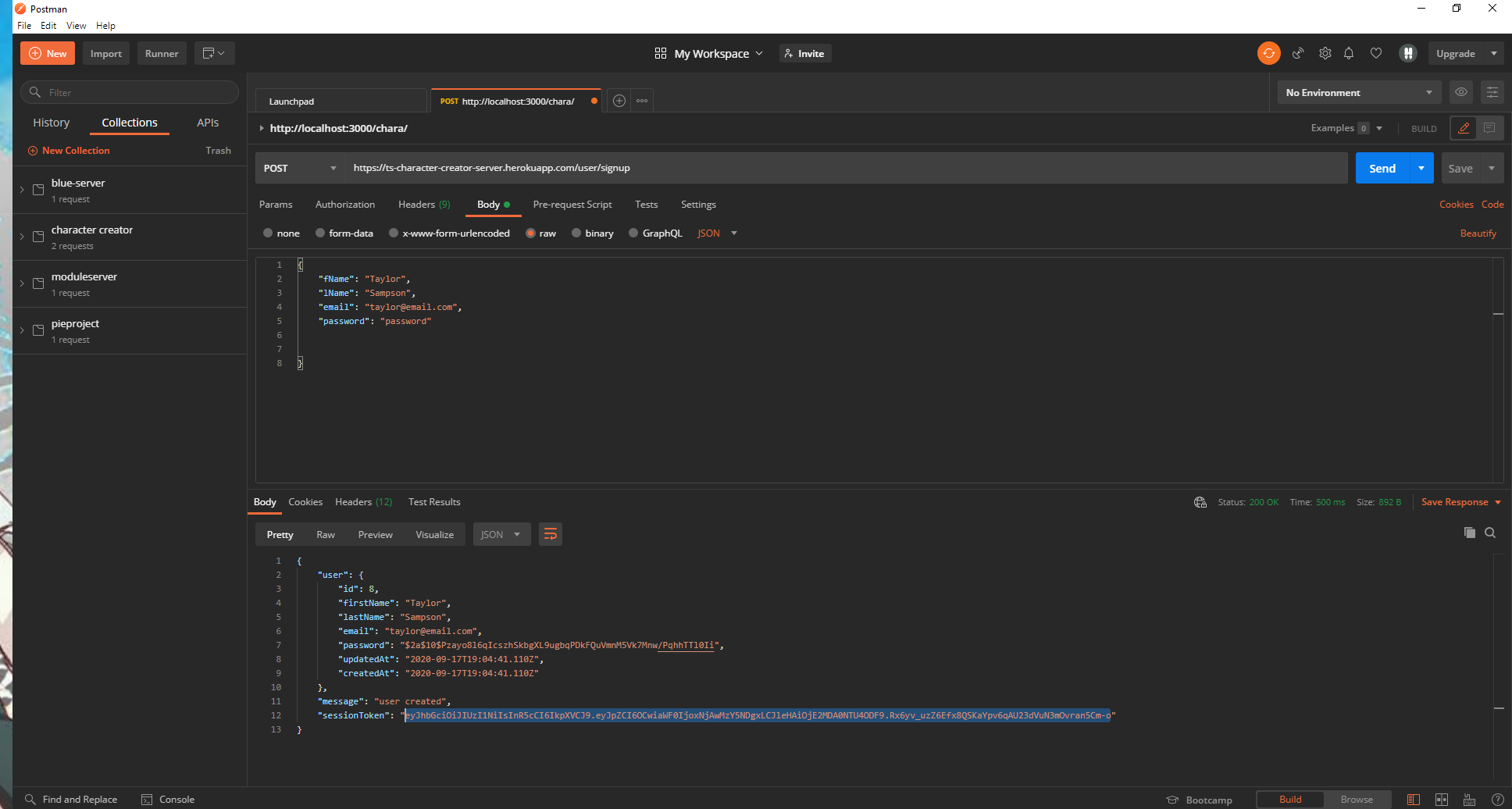This screenshot has height=809, width=1512.
Task: Open the help question mark icon
Action: 1497,800
